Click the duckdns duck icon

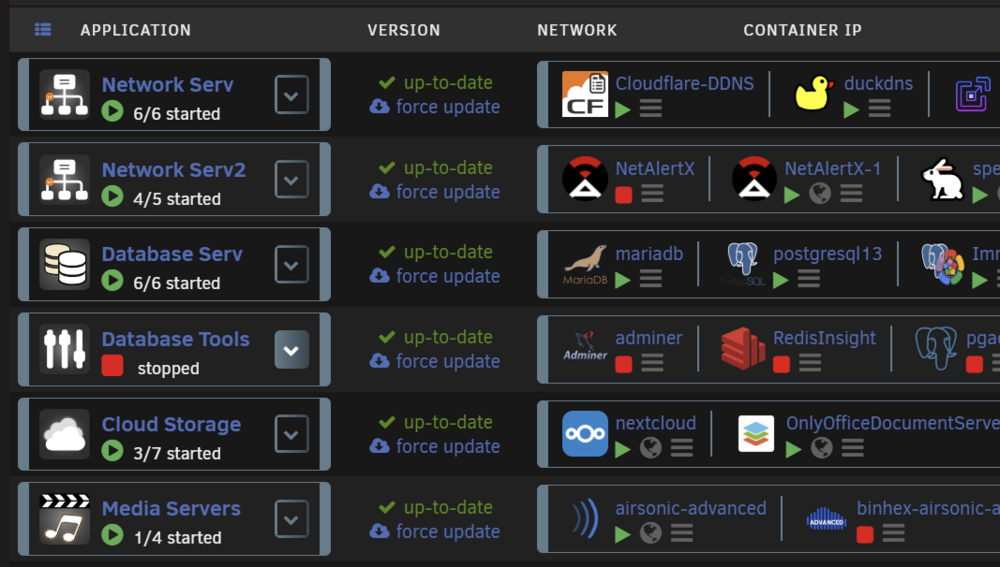[814, 94]
